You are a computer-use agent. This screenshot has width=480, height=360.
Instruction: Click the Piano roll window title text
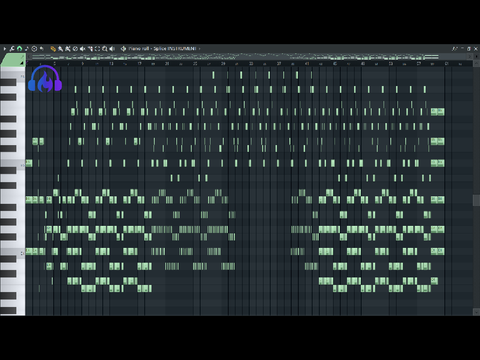162,49
